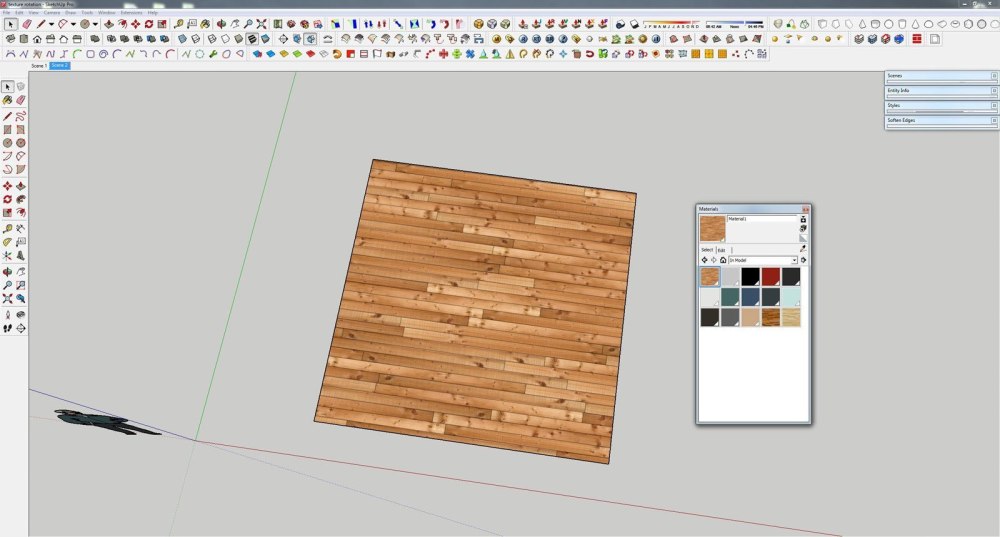
Task: Select the Push/Pull tool in top toolbar
Action: (108, 24)
